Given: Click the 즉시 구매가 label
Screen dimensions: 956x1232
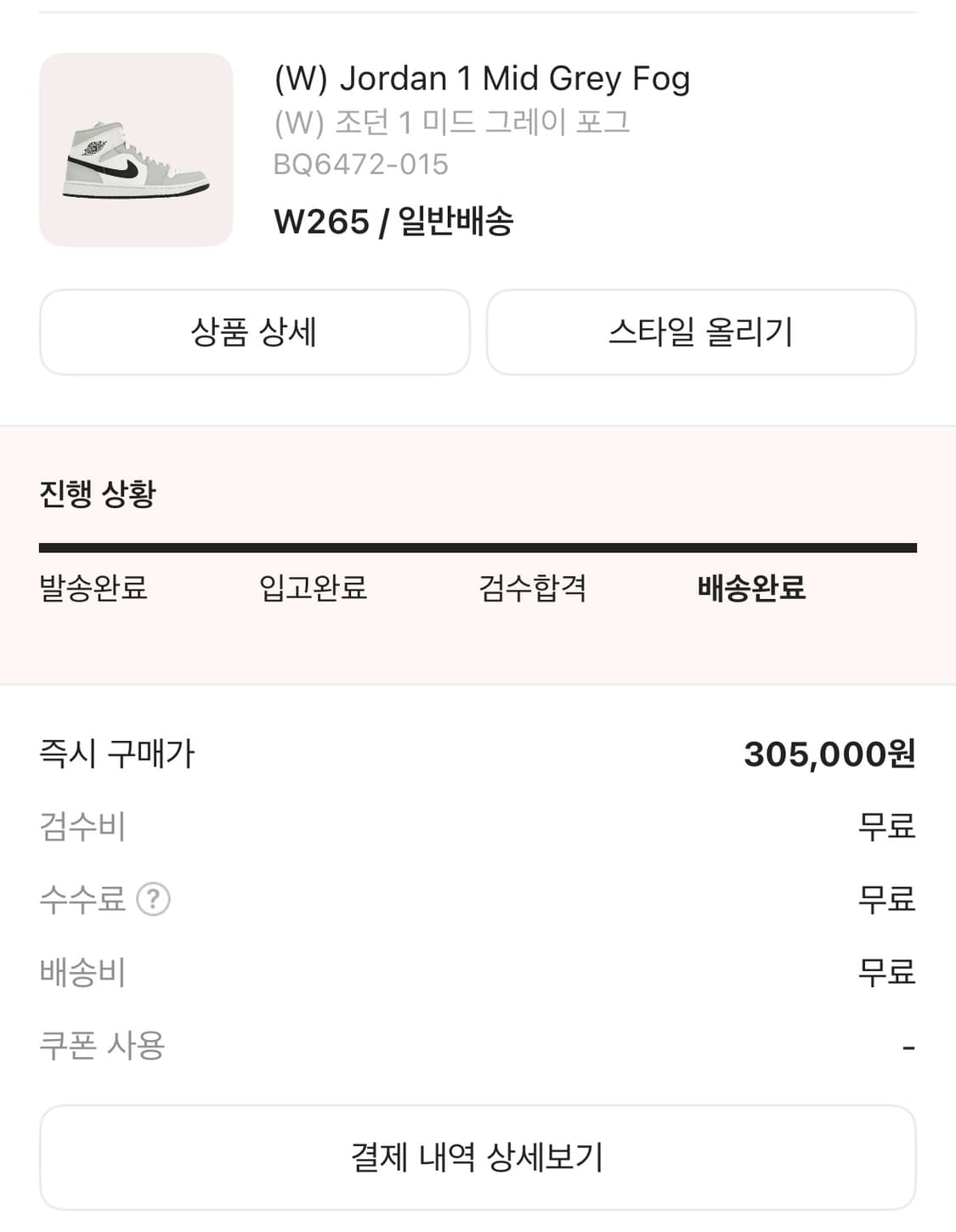Looking at the screenshot, I should (117, 754).
